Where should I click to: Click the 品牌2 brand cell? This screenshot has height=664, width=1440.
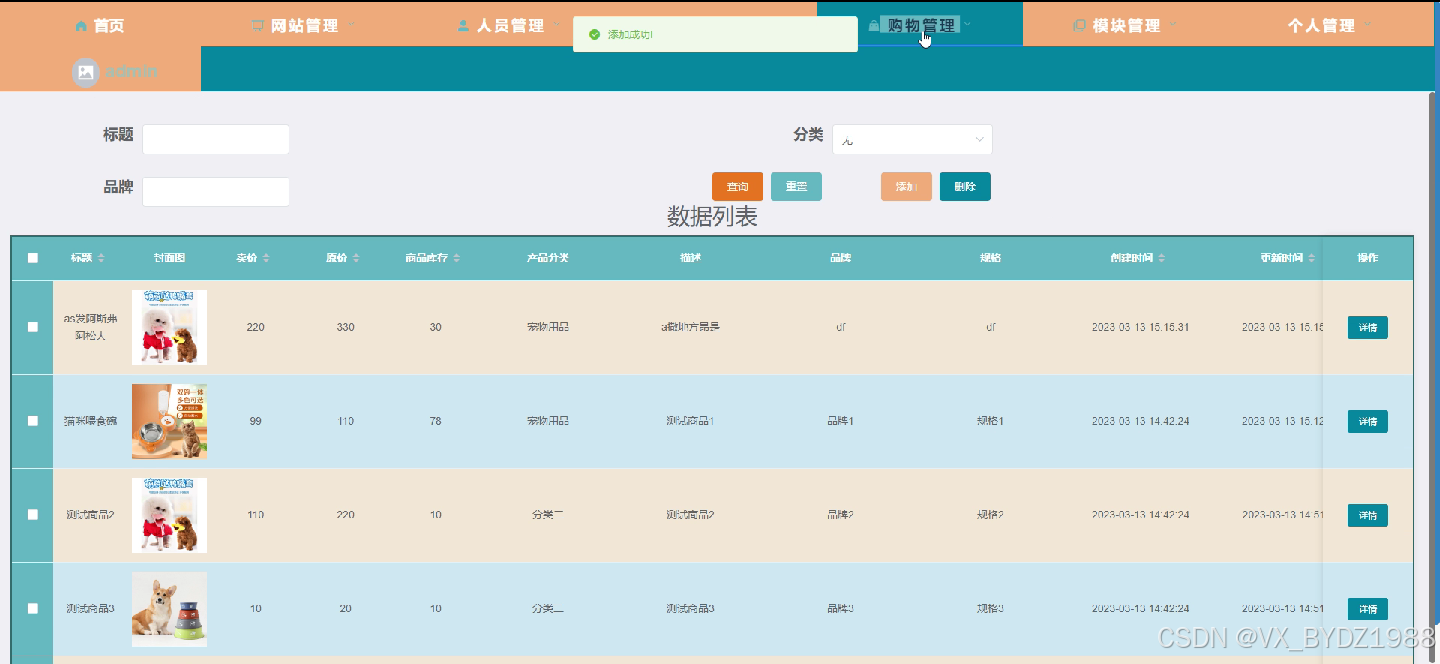(840, 515)
